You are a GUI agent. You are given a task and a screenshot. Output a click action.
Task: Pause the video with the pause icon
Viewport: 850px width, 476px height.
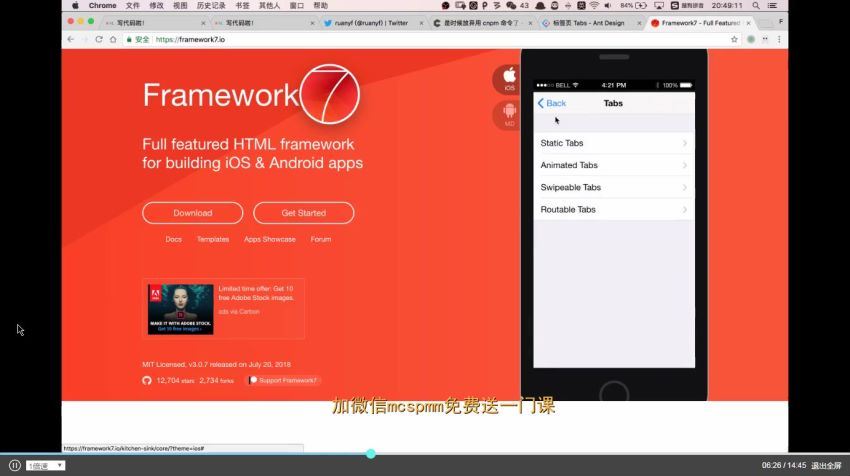coord(15,465)
